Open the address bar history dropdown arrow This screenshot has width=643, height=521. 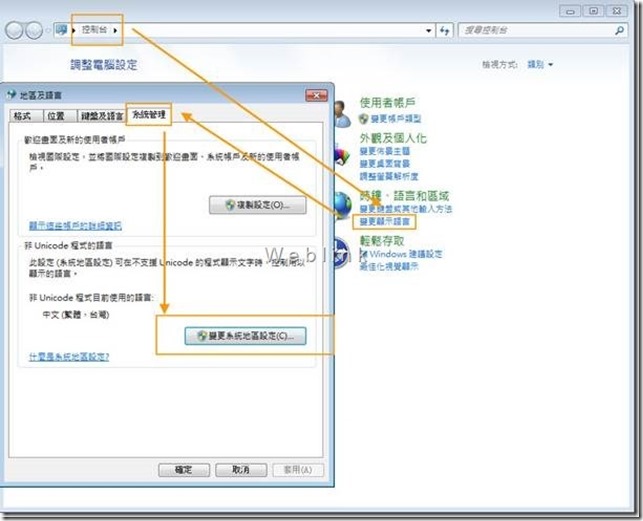point(429,30)
